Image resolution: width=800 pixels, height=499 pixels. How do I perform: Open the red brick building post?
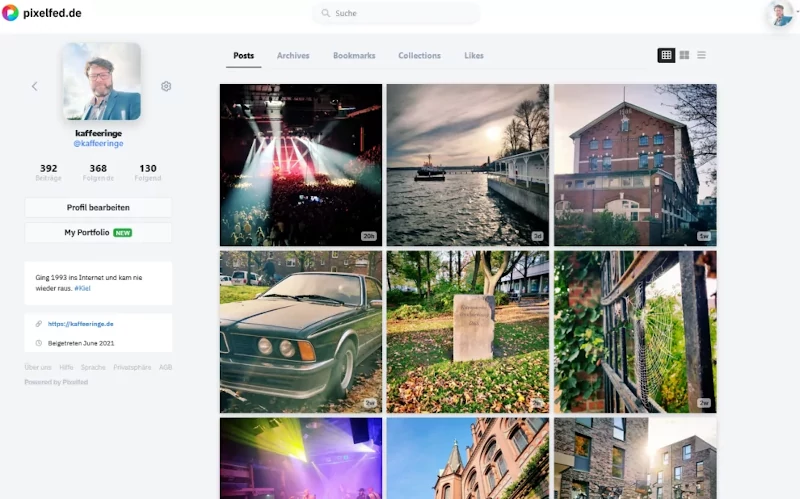point(635,165)
